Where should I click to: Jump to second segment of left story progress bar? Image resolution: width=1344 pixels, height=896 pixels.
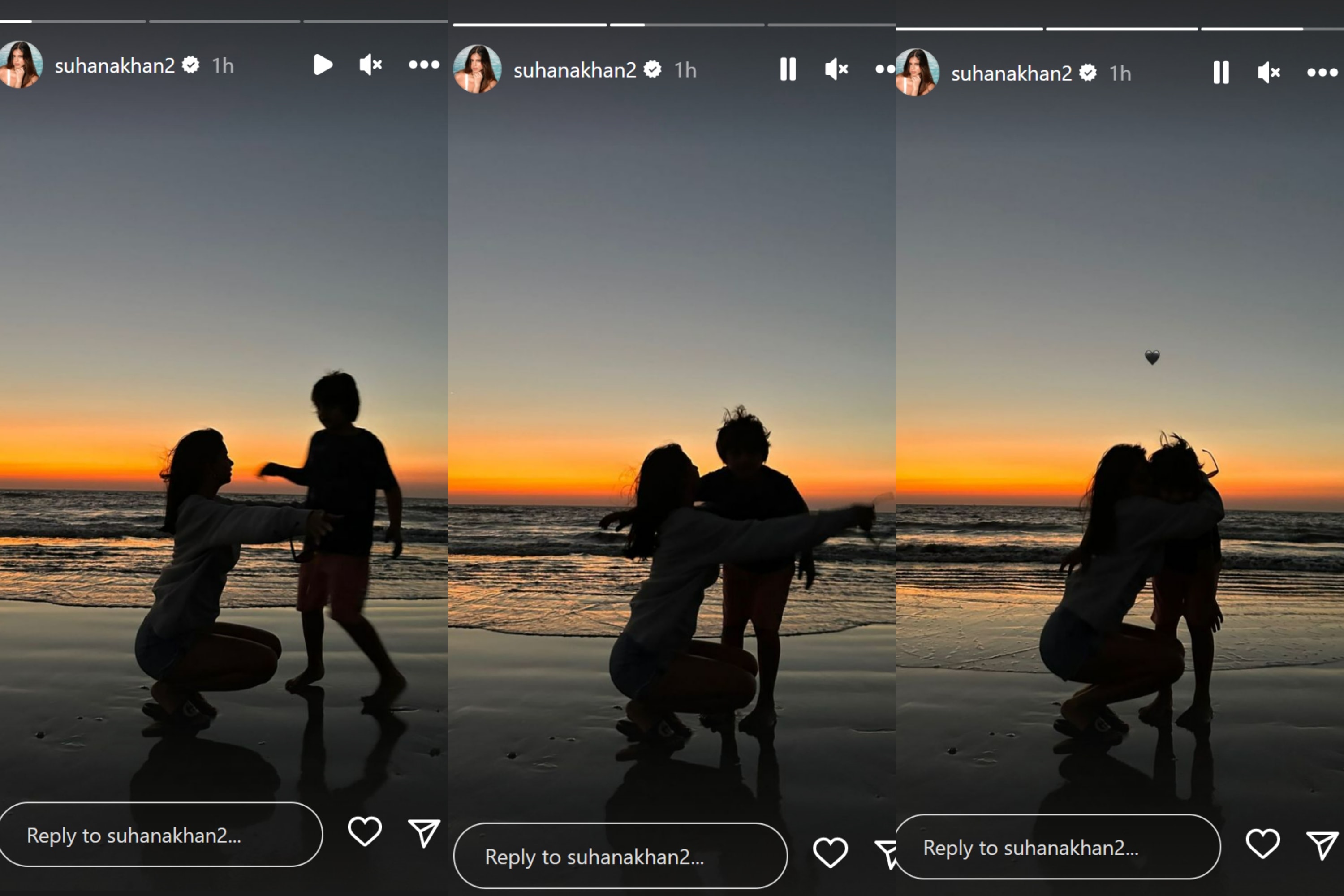[224, 21]
